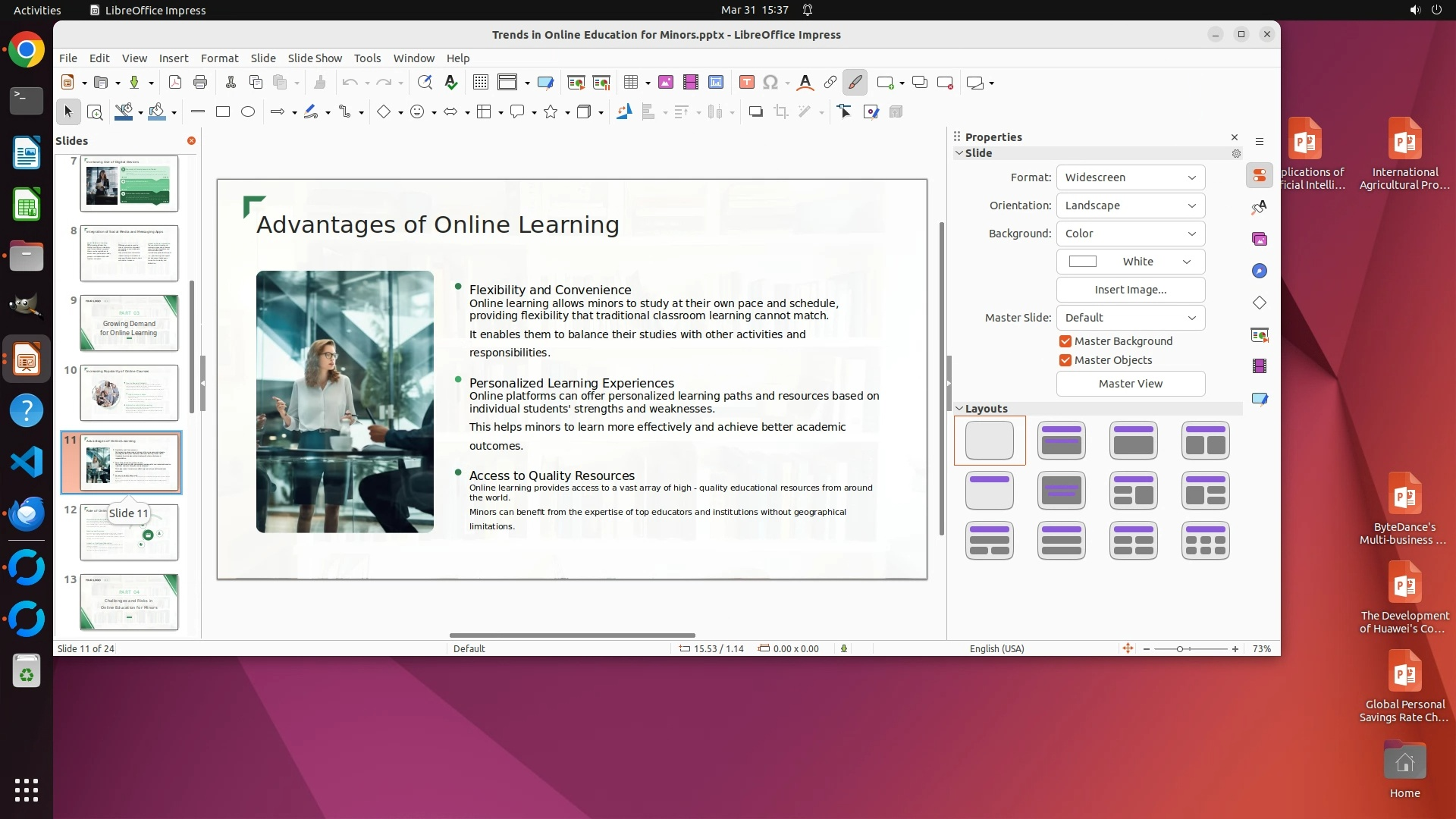Open the Format dropdown showing Widescreen
Image resolution: width=1456 pixels, height=819 pixels.
tap(1130, 177)
